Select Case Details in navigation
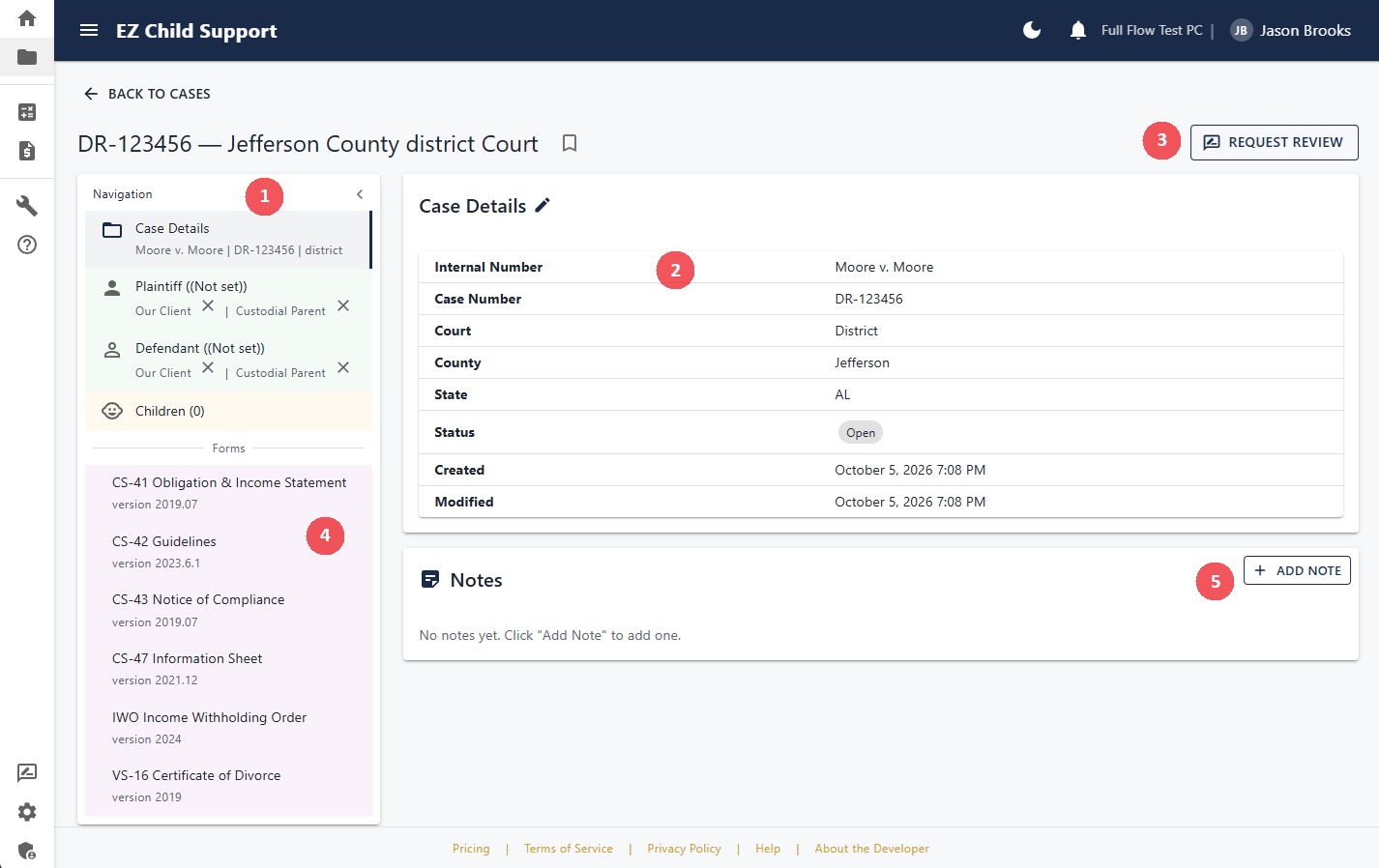 click(228, 239)
